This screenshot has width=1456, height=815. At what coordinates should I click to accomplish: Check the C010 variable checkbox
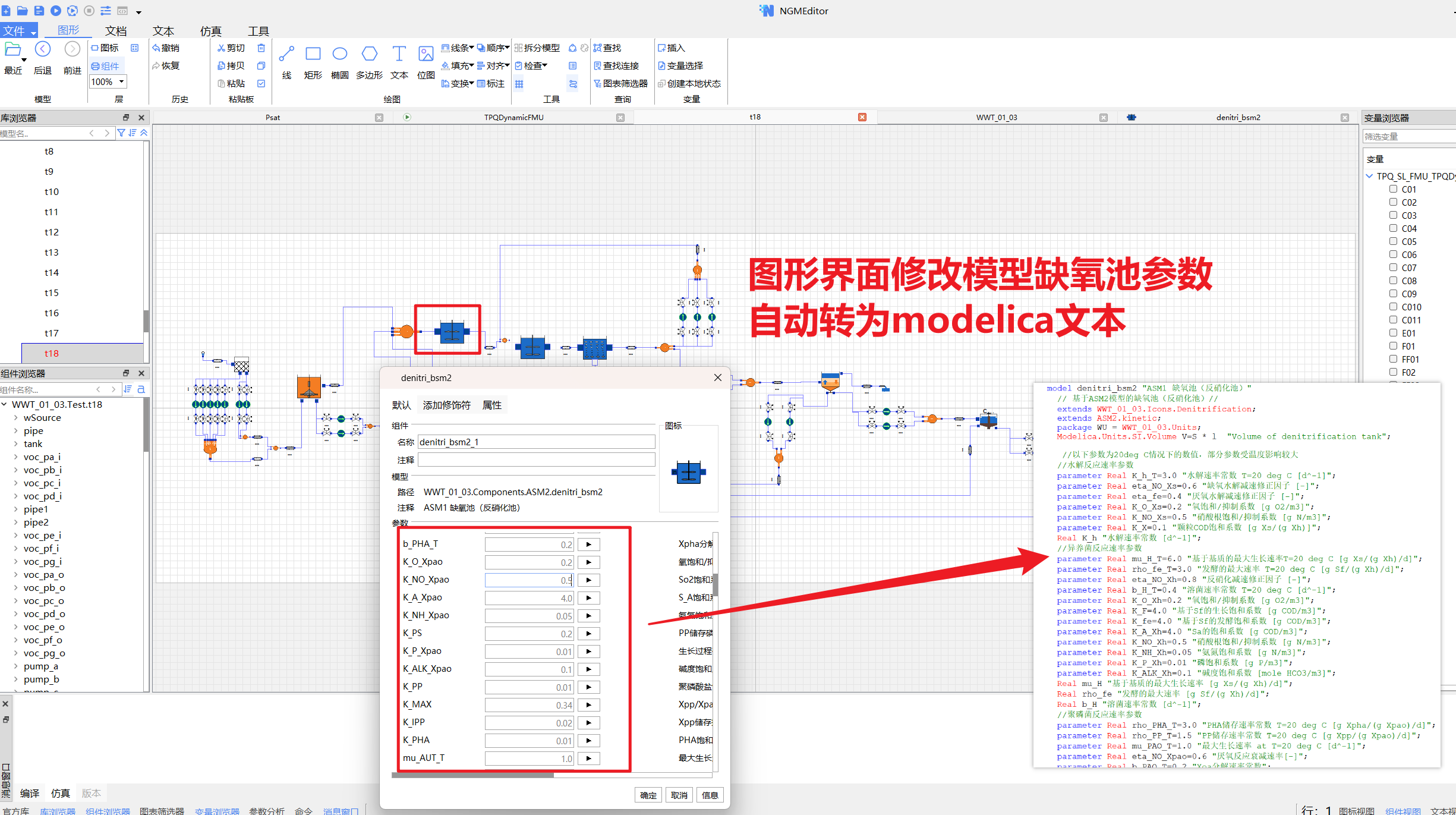click(x=1393, y=307)
